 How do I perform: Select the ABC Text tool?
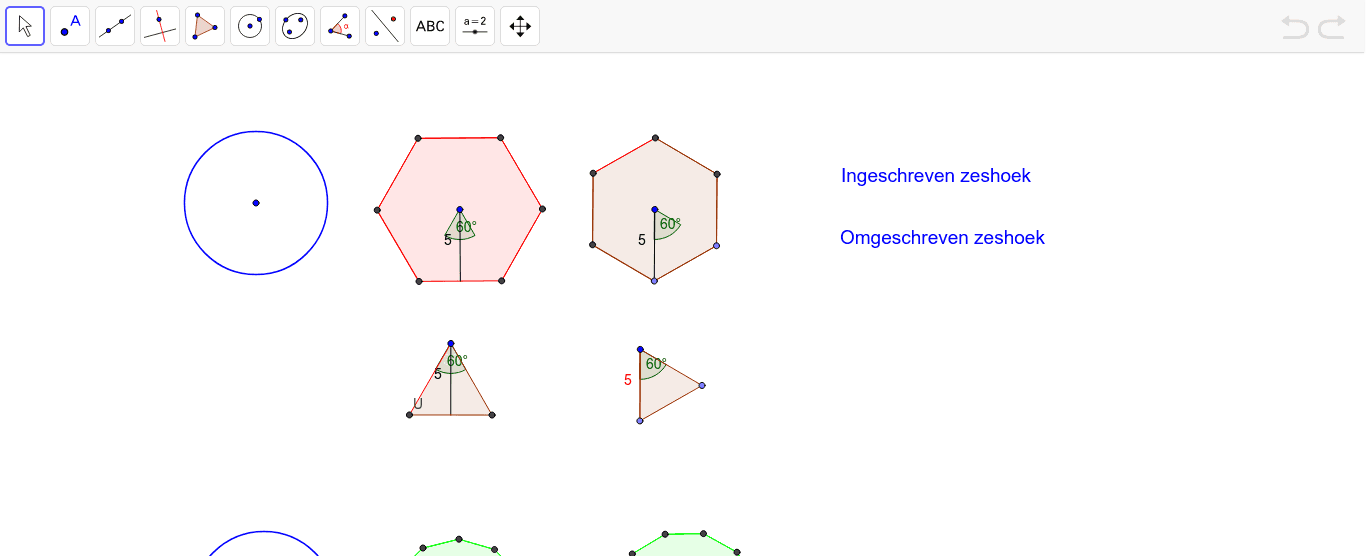click(x=430, y=26)
